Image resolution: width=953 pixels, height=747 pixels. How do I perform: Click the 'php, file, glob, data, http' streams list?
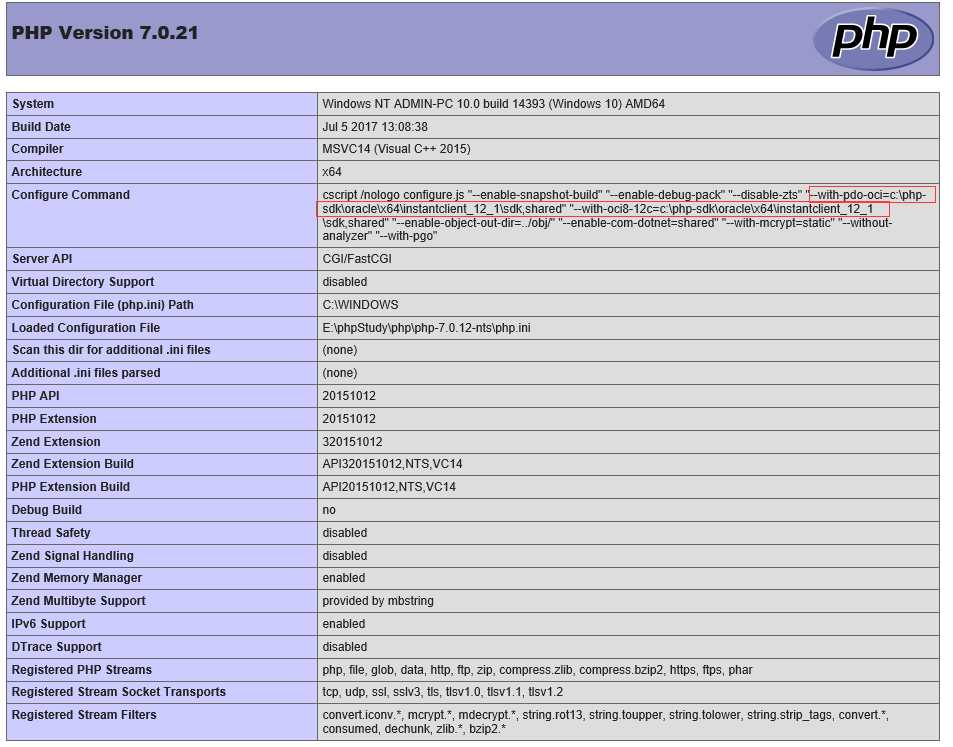537,670
